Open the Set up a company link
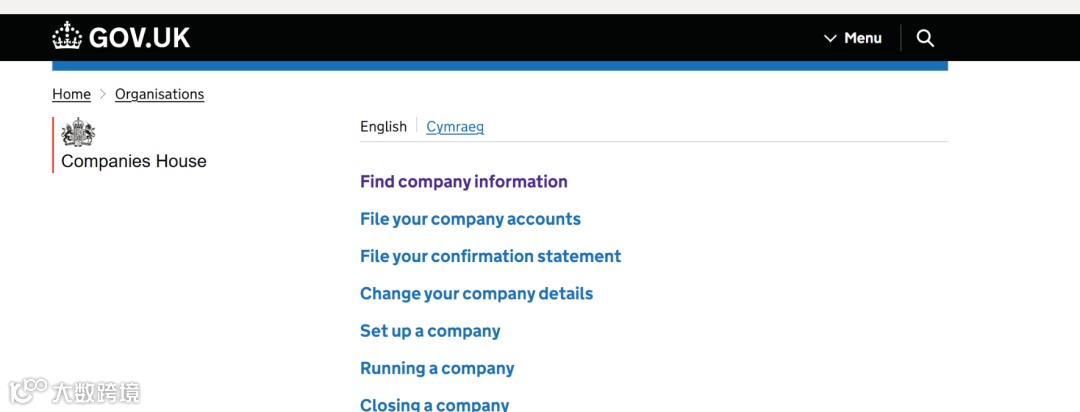This screenshot has width=1080, height=412. [430, 331]
